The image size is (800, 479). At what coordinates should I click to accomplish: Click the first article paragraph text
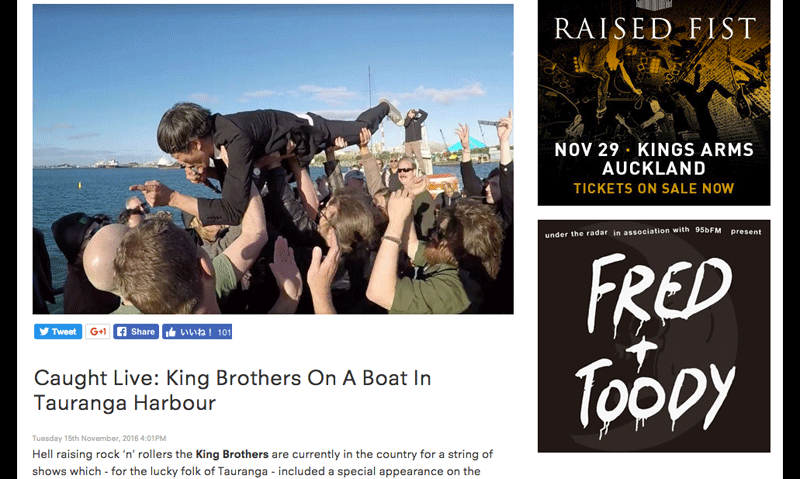pos(263,463)
